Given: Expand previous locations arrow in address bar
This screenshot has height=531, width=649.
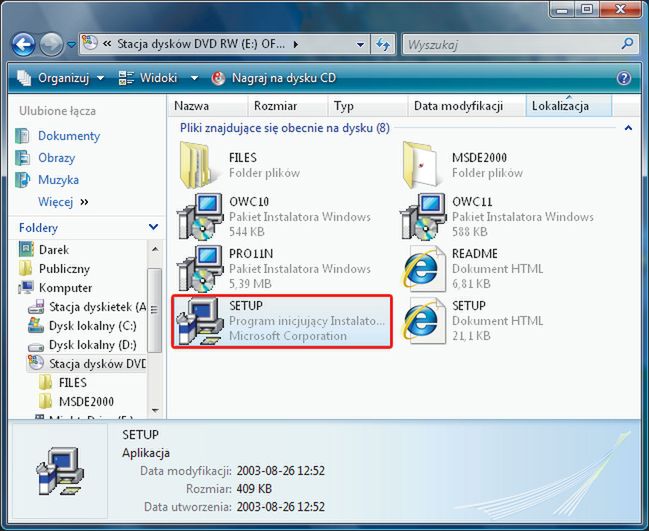Looking at the screenshot, I should (x=360, y=44).
